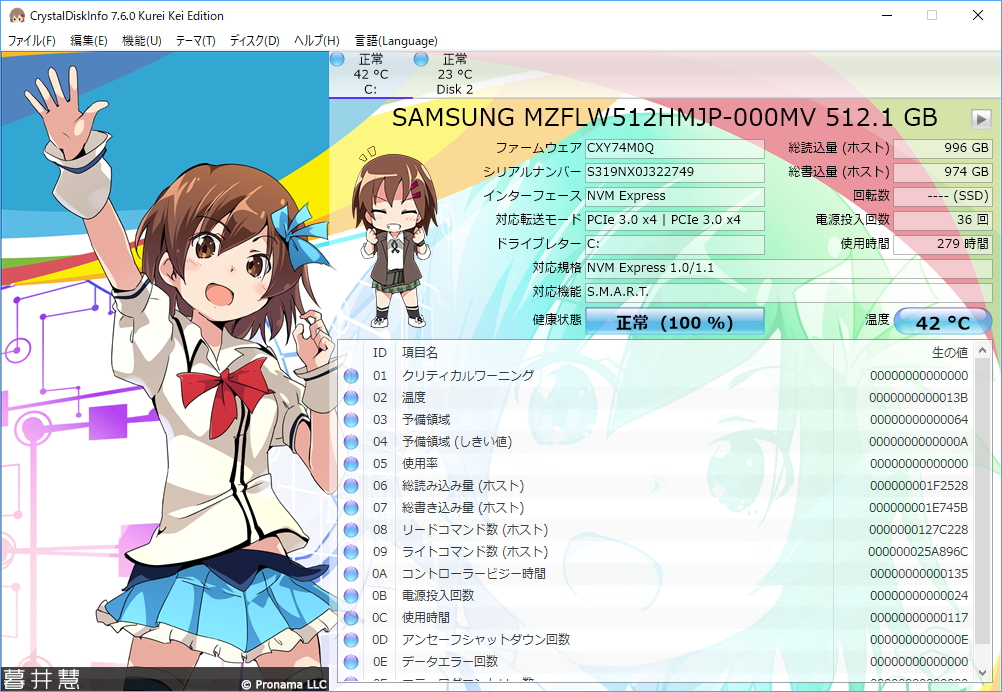Select the クリティカルワーニング attribute name

[468, 376]
